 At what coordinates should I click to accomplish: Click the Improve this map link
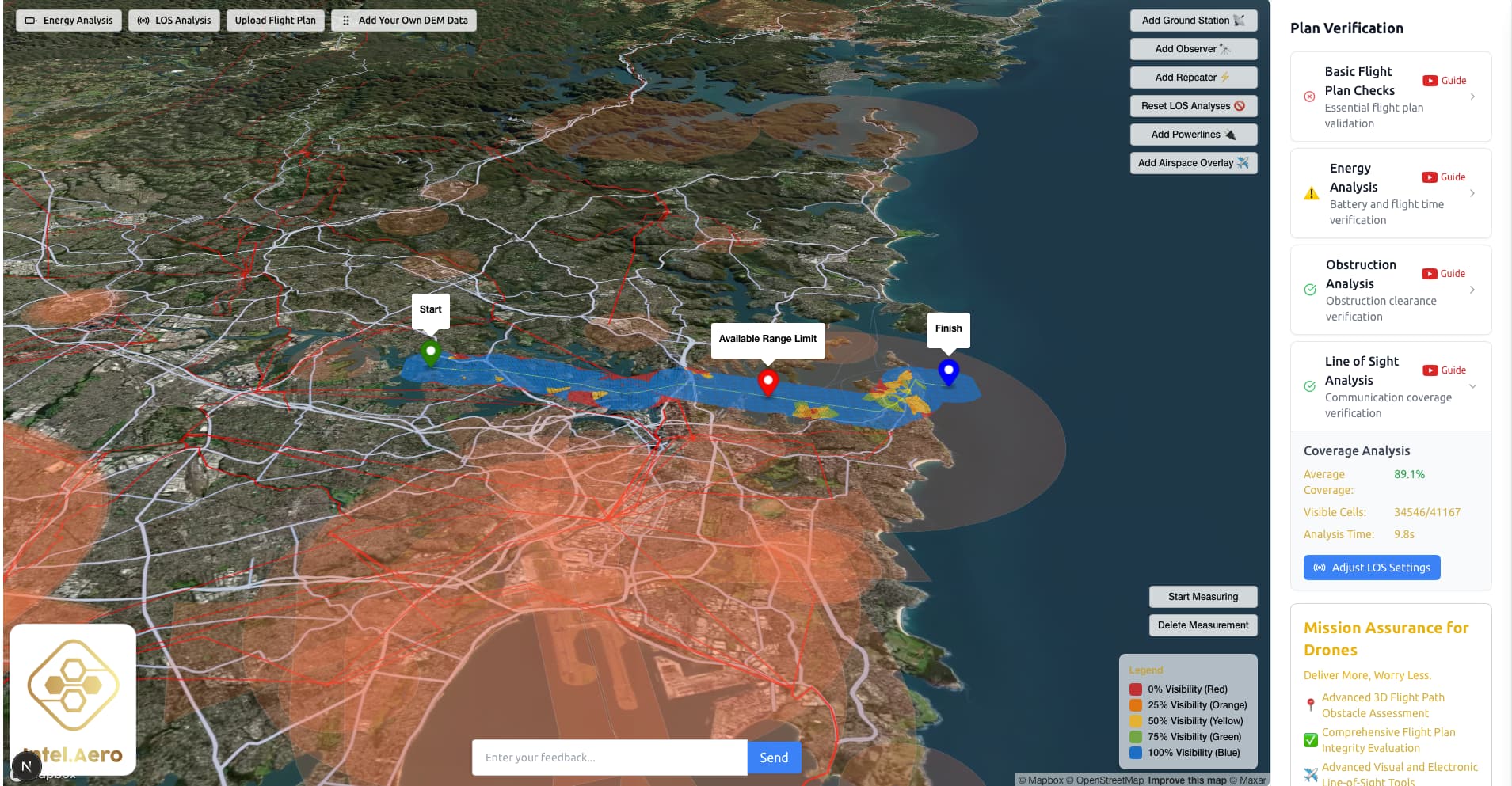pyautogui.click(x=1185, y=780)
